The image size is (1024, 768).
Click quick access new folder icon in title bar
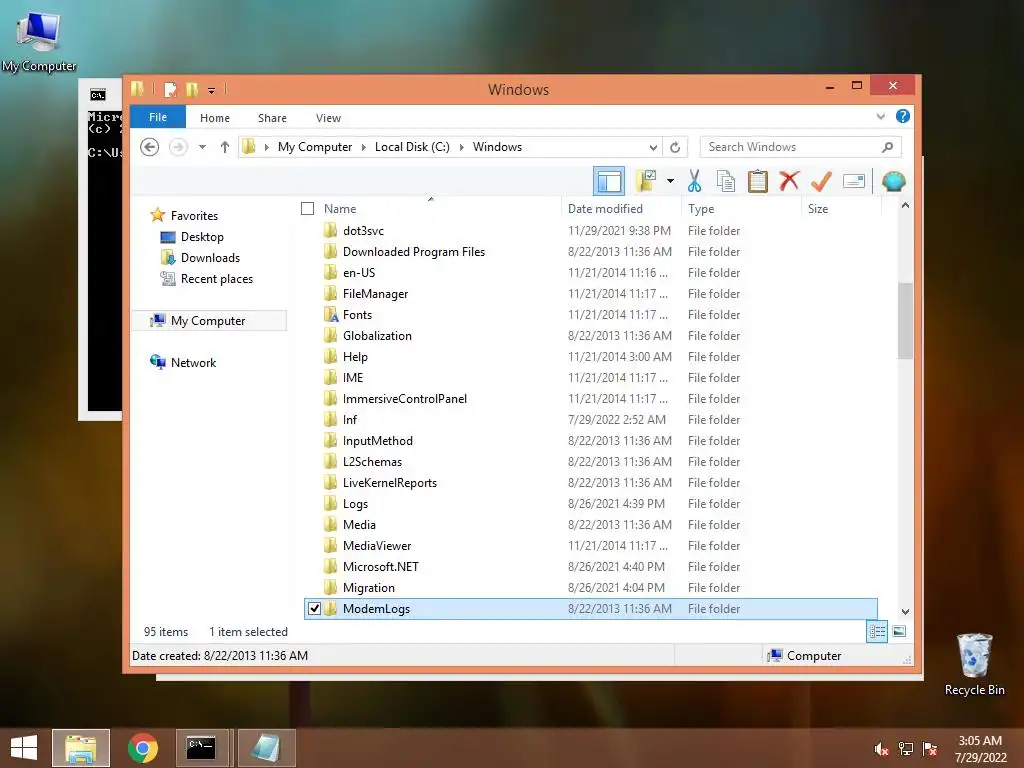[192, 89]
